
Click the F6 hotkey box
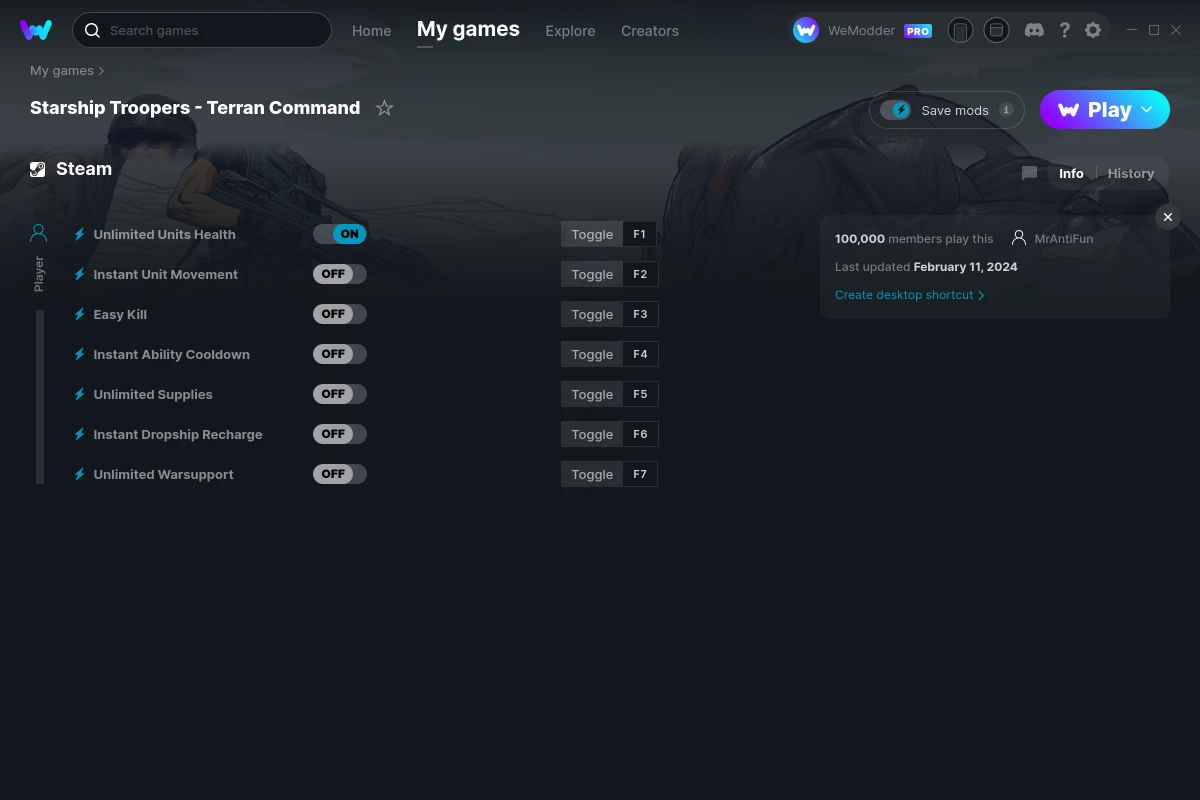click(640, 434)
